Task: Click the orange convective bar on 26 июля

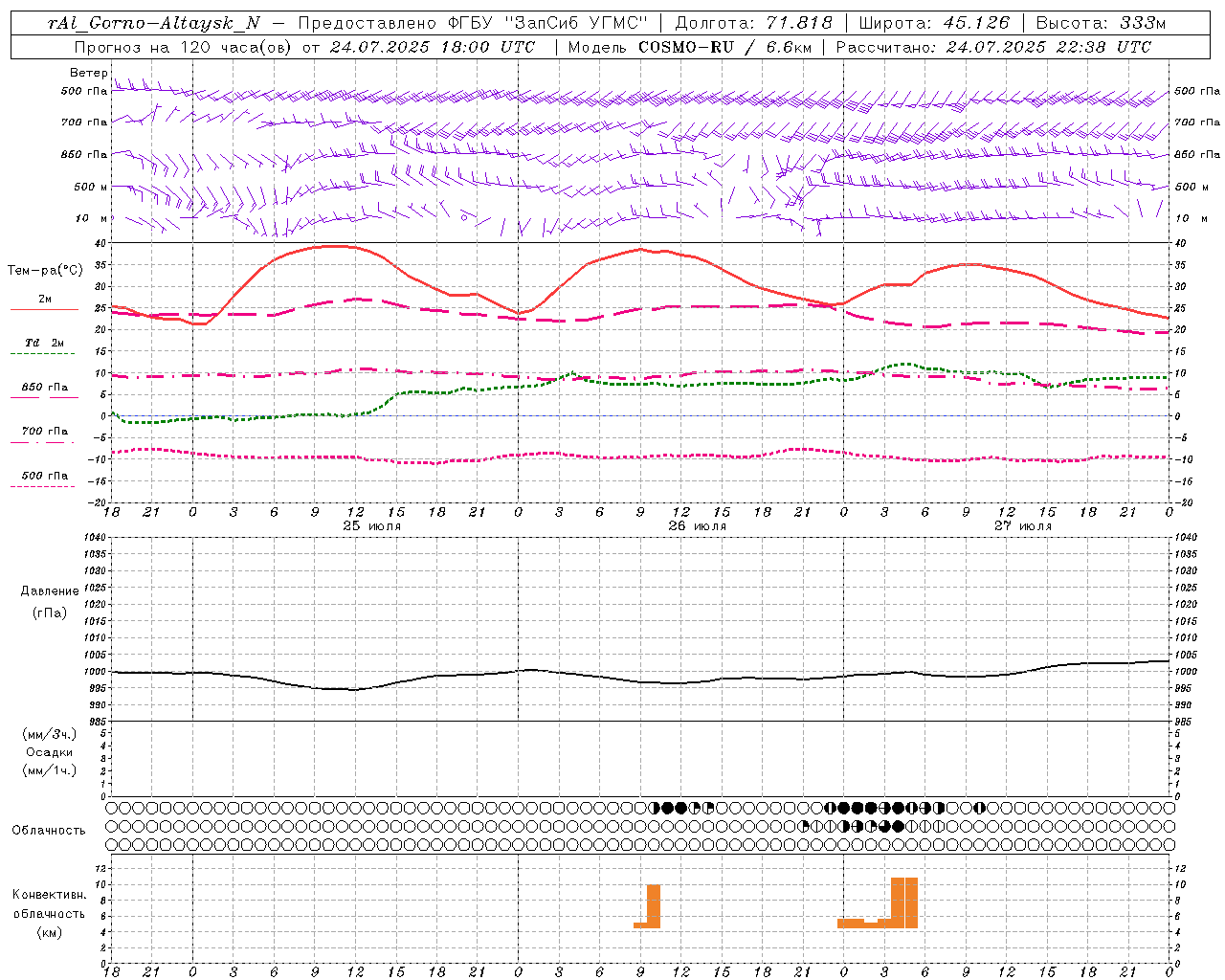Action: 654,906
